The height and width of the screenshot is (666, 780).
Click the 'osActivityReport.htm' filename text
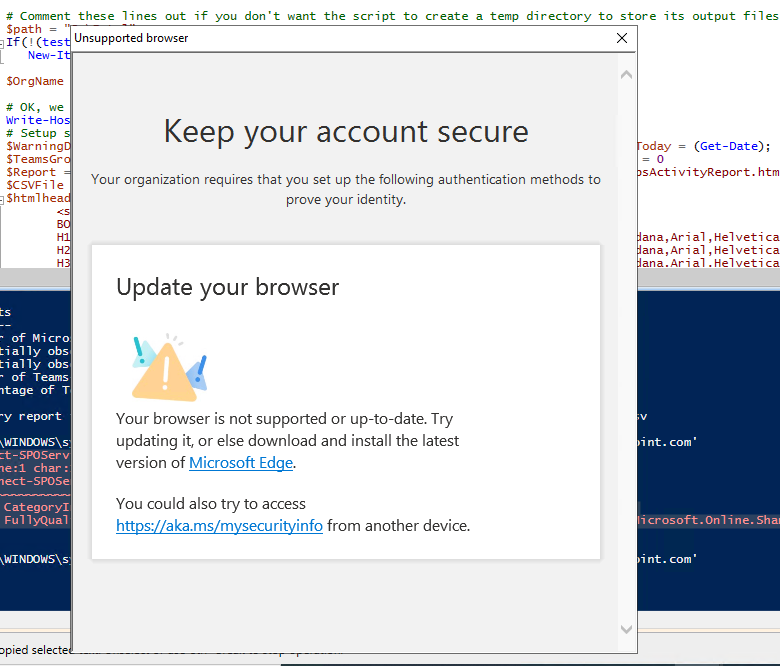708,172
